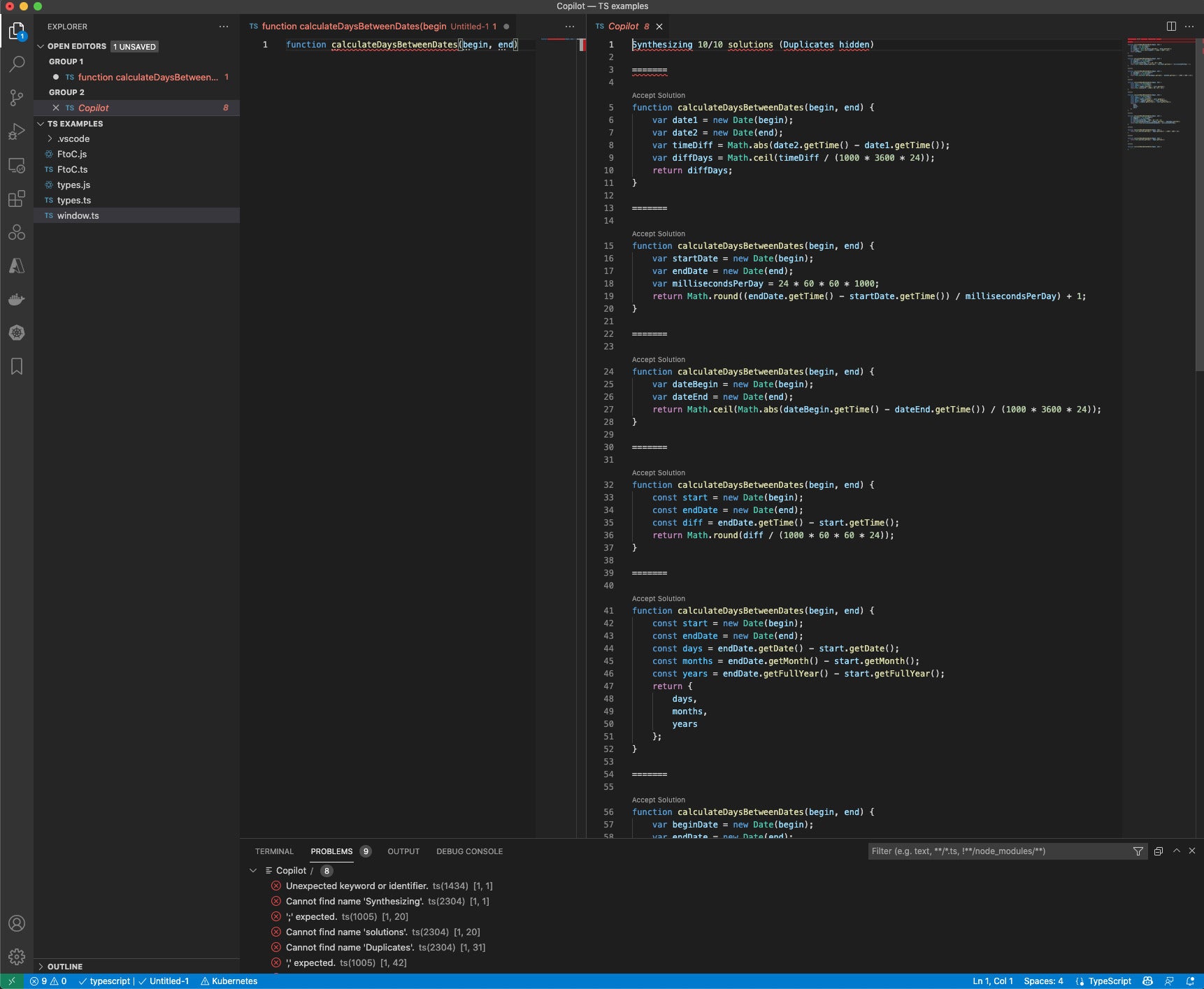Viewport: 1204px width, 989px height.
Task: Open the Accounts menu icon
Action: click(17, 923)
